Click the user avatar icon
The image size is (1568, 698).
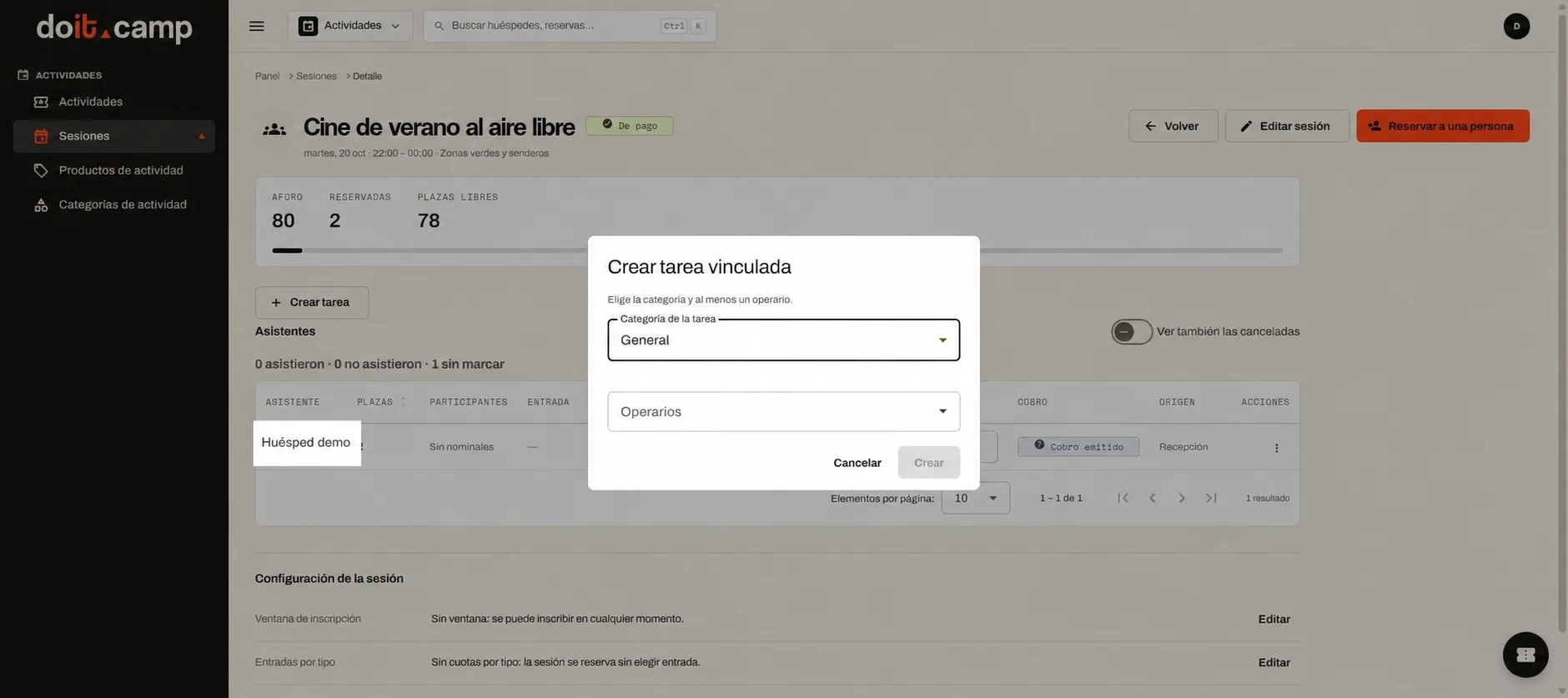coord(1515,26)
